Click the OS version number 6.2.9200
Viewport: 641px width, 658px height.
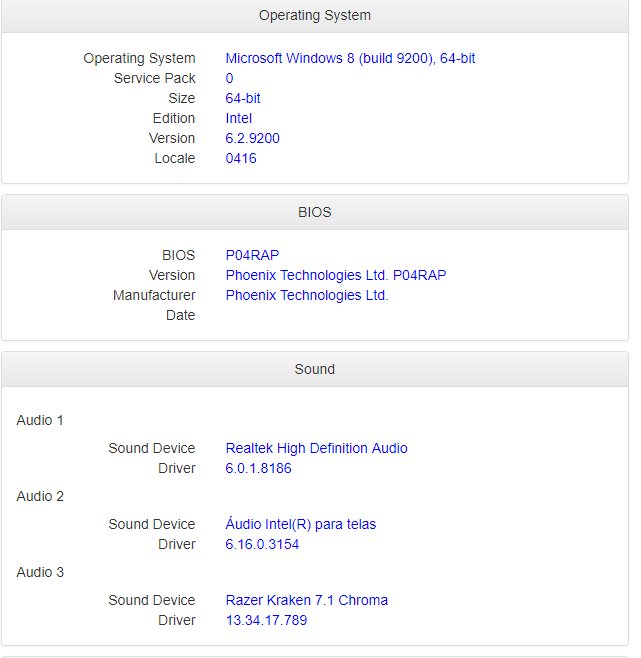point(252,138)
